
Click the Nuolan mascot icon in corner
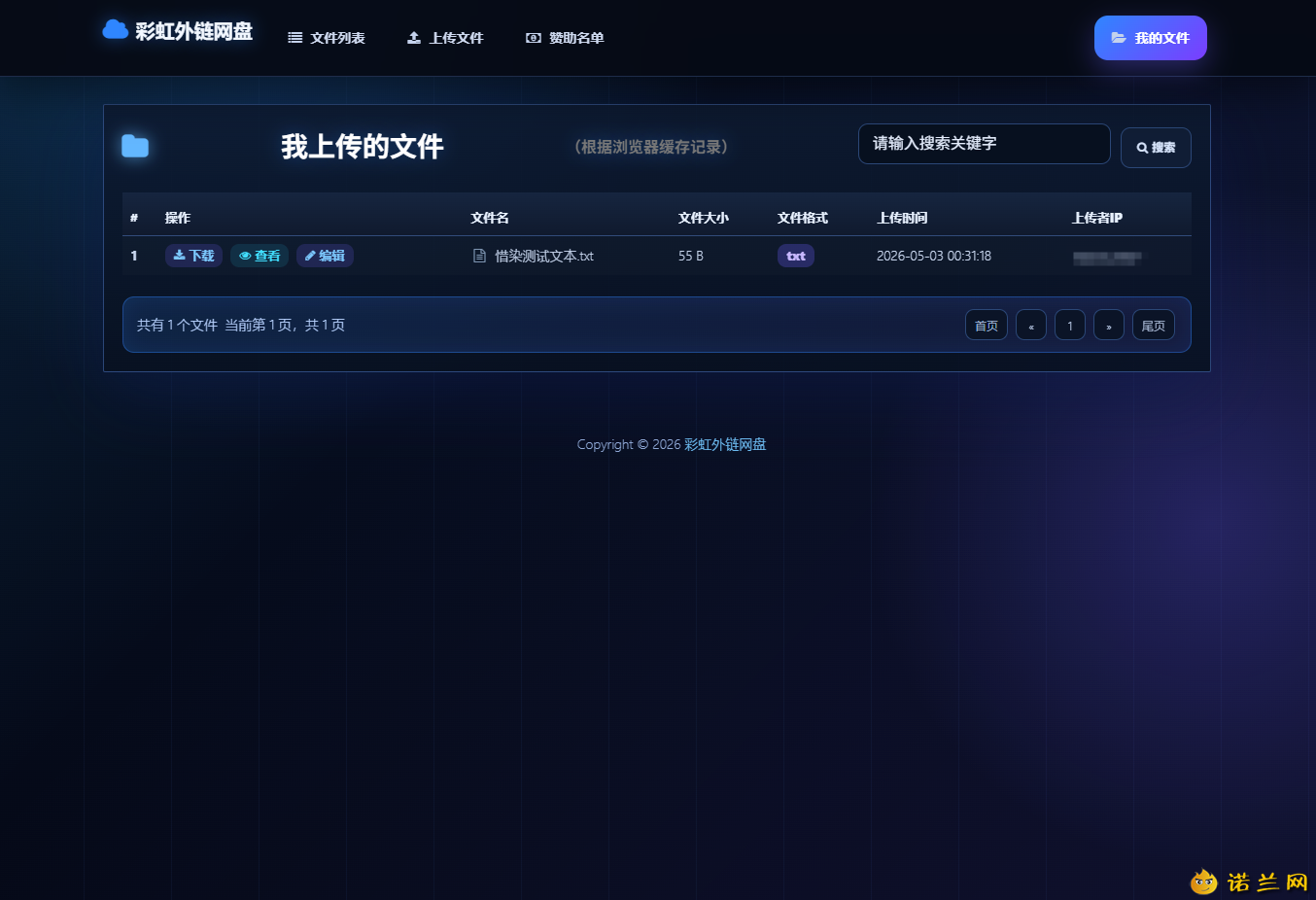coord(1203,882)
